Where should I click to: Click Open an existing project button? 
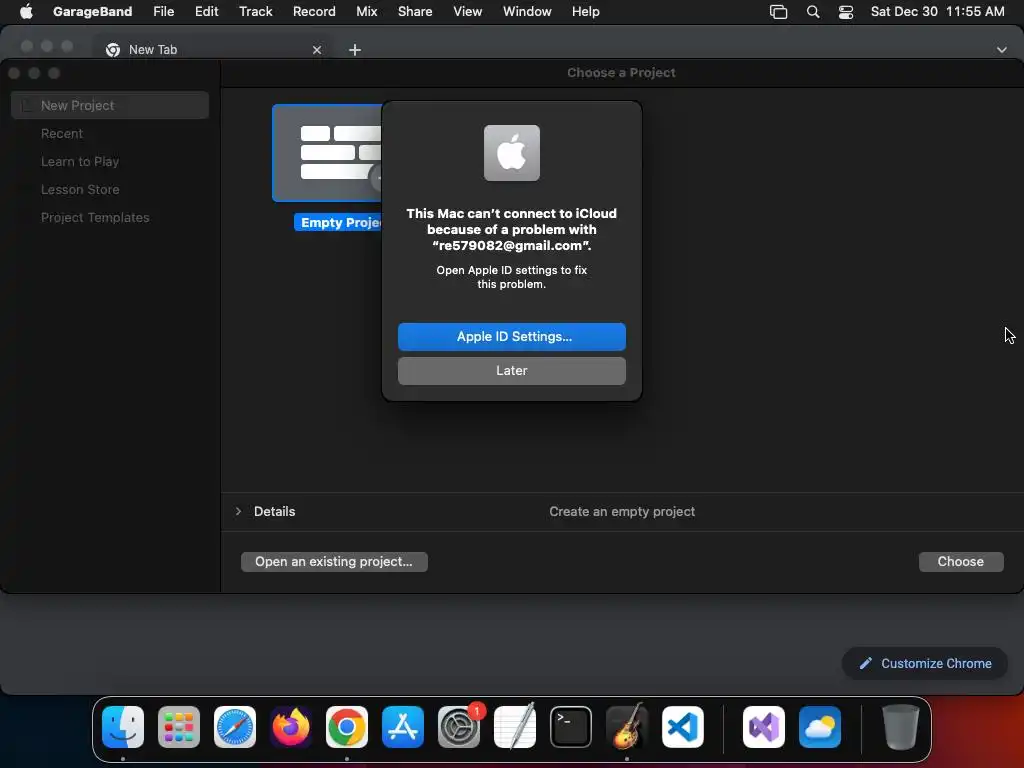tap(334, 562)
